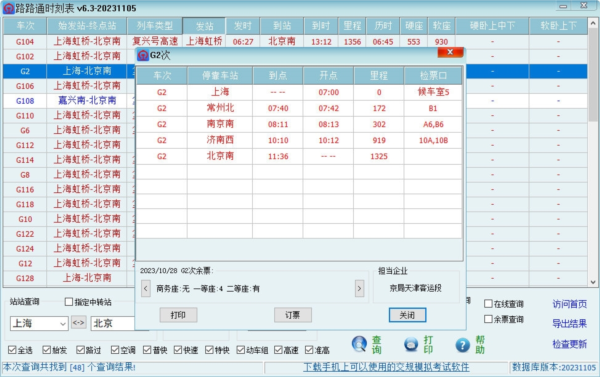Click the 京局天津客运段 operator text
The width and height of the screenshot is (600, 377).
tap(416, 288)
